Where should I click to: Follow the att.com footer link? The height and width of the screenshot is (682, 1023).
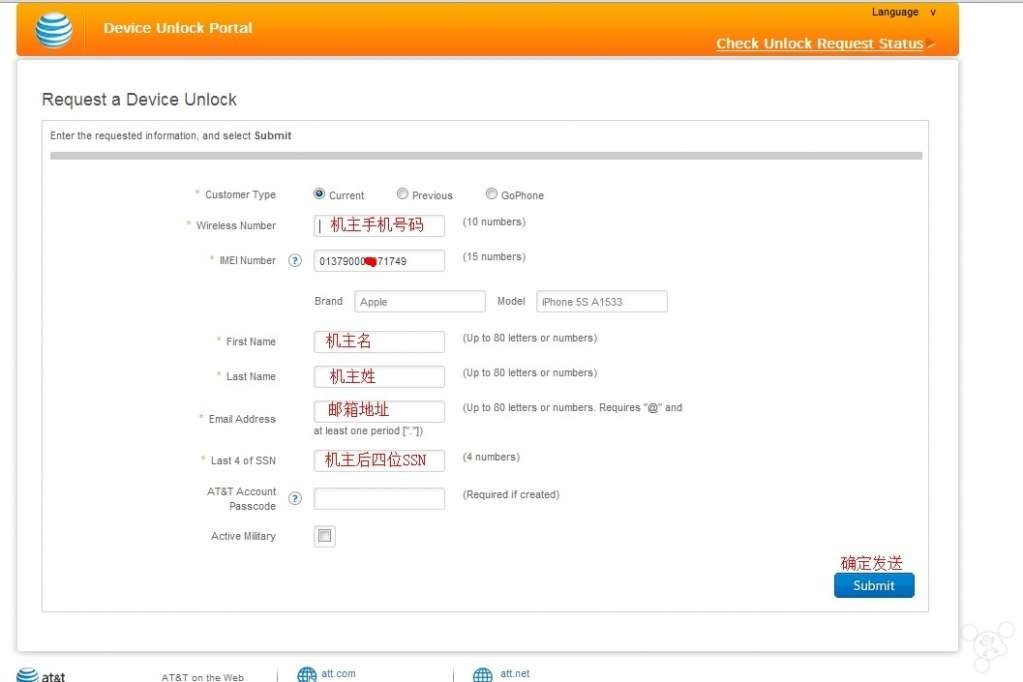[337, 672]
